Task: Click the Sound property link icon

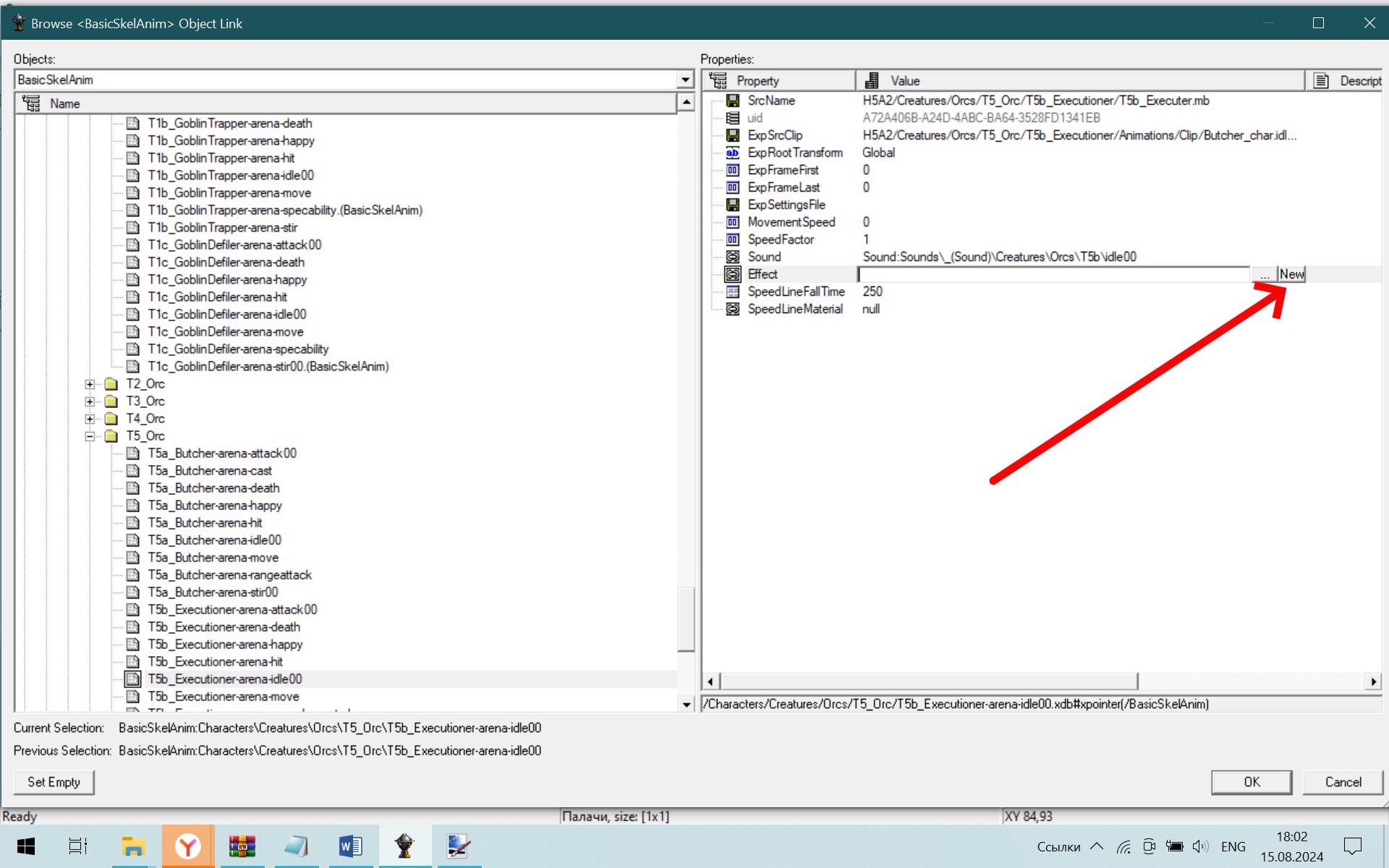Action: (x=733, y=257)
